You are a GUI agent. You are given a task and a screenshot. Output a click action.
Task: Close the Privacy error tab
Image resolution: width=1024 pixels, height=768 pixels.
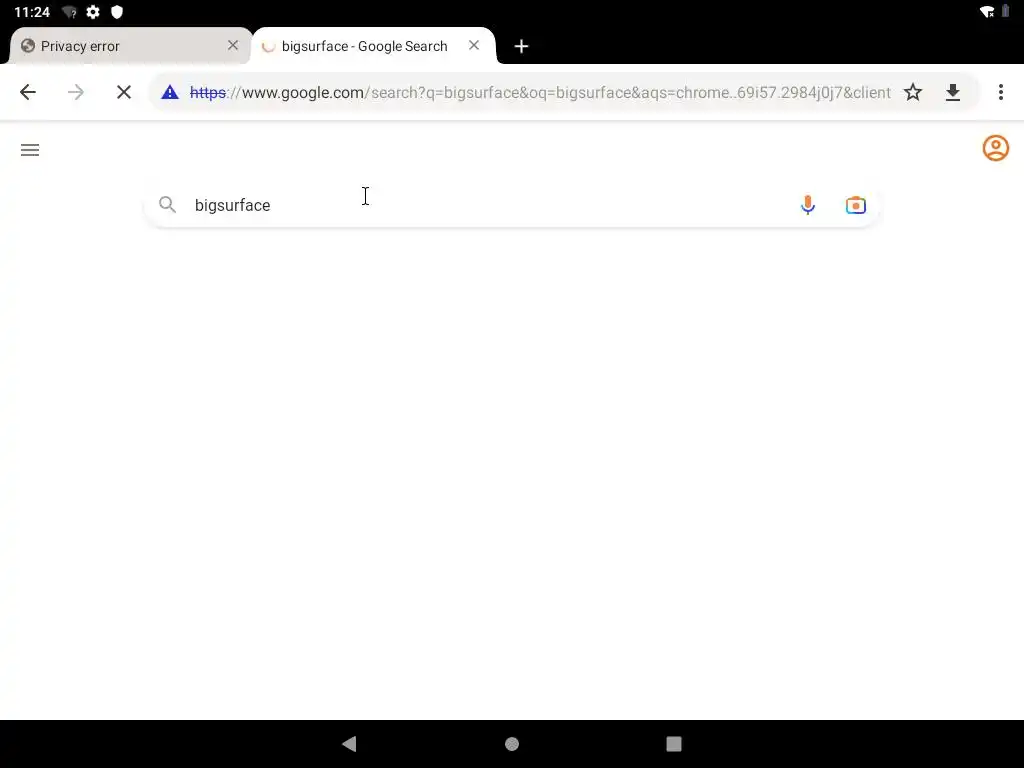coord(232,45)
